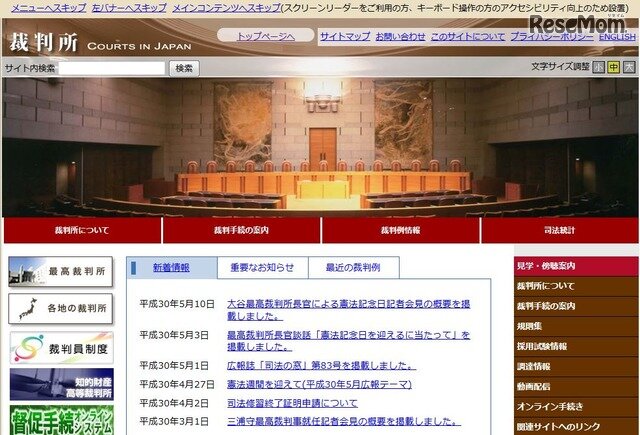
Task: Open the ENGLISH language link
Action: tap(617, 37)
